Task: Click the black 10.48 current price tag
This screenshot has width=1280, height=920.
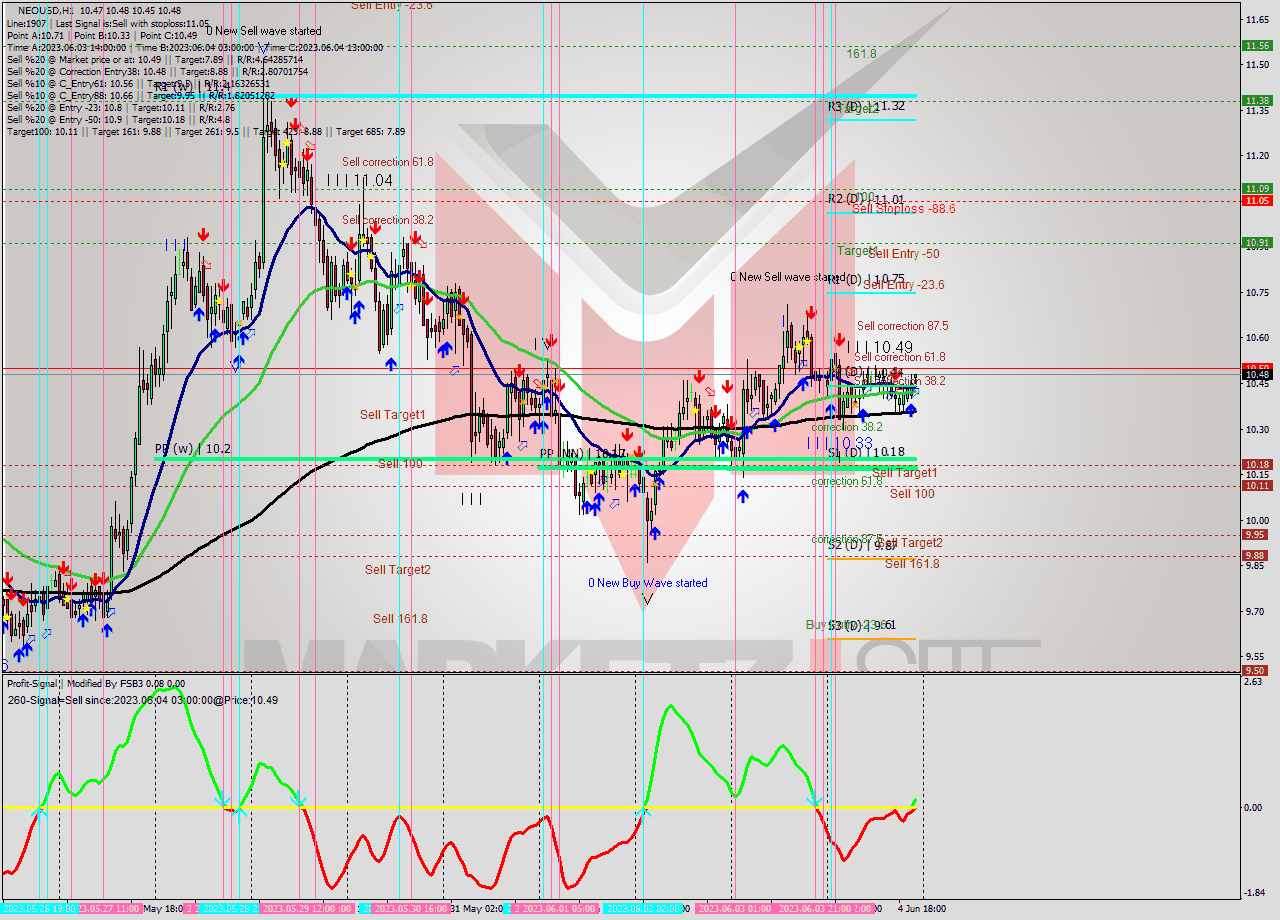Action: (1257, 374)
